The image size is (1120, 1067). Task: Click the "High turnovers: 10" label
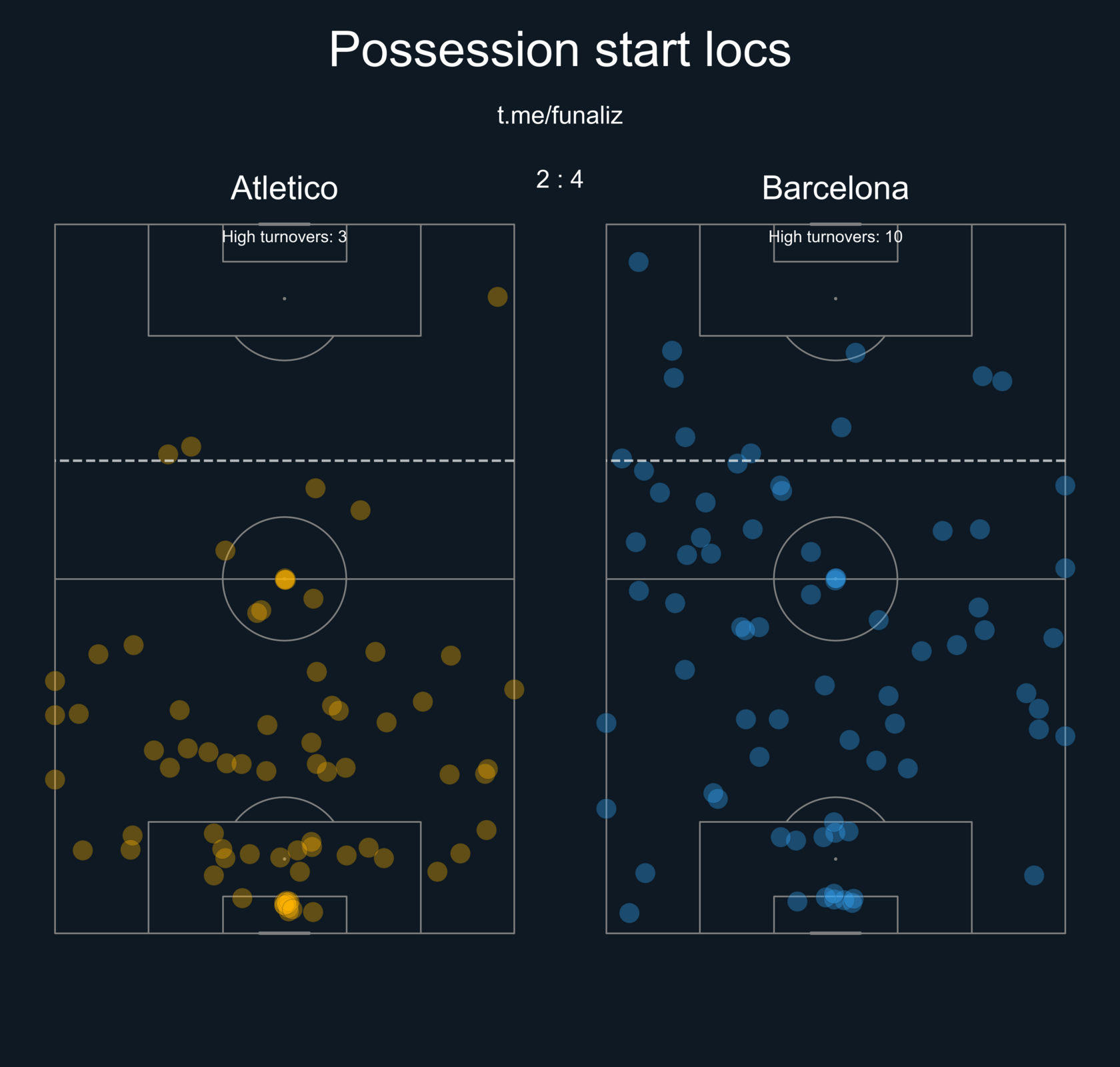point(835,237)
